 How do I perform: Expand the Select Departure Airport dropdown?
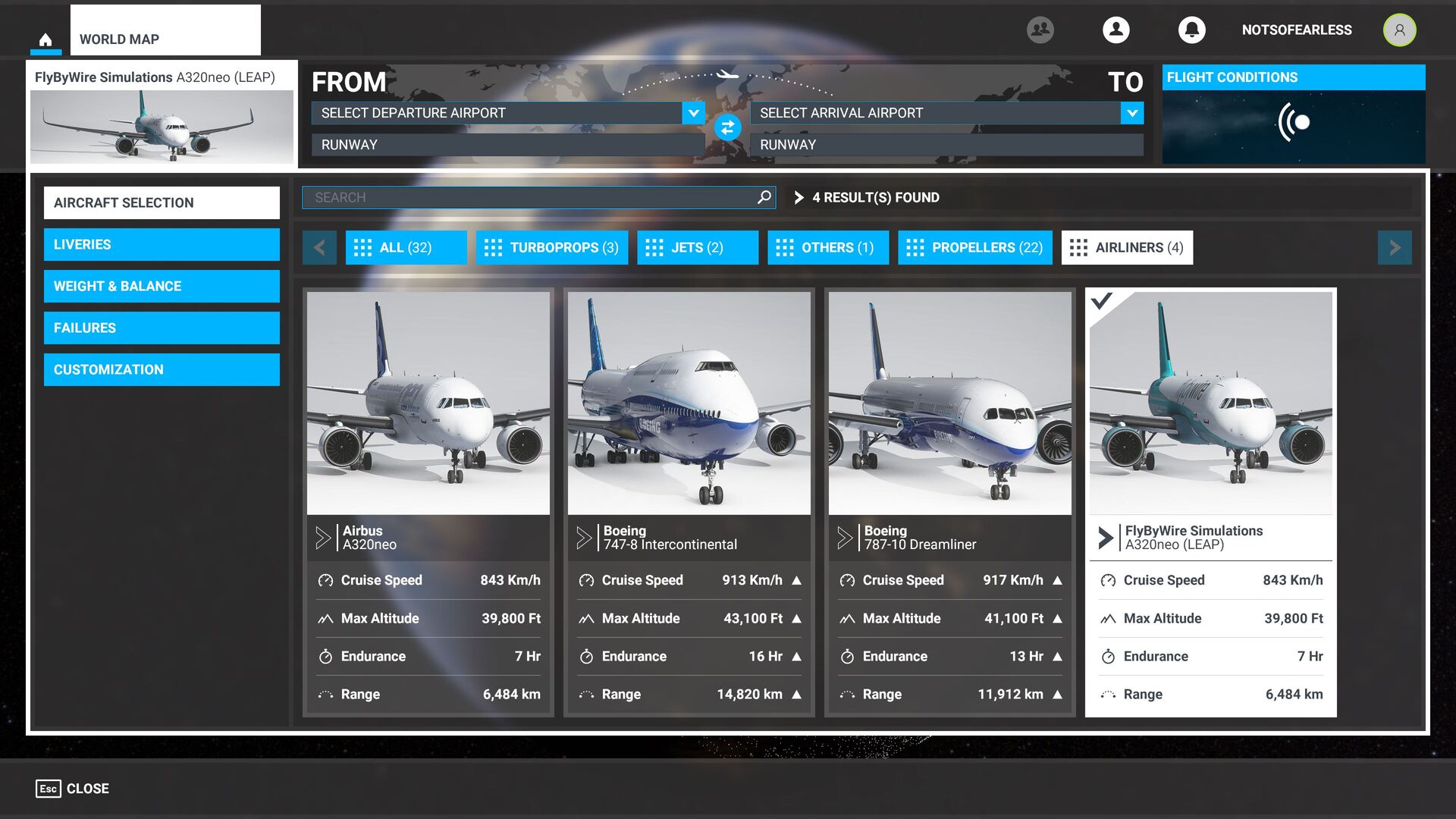pos(693,113)
